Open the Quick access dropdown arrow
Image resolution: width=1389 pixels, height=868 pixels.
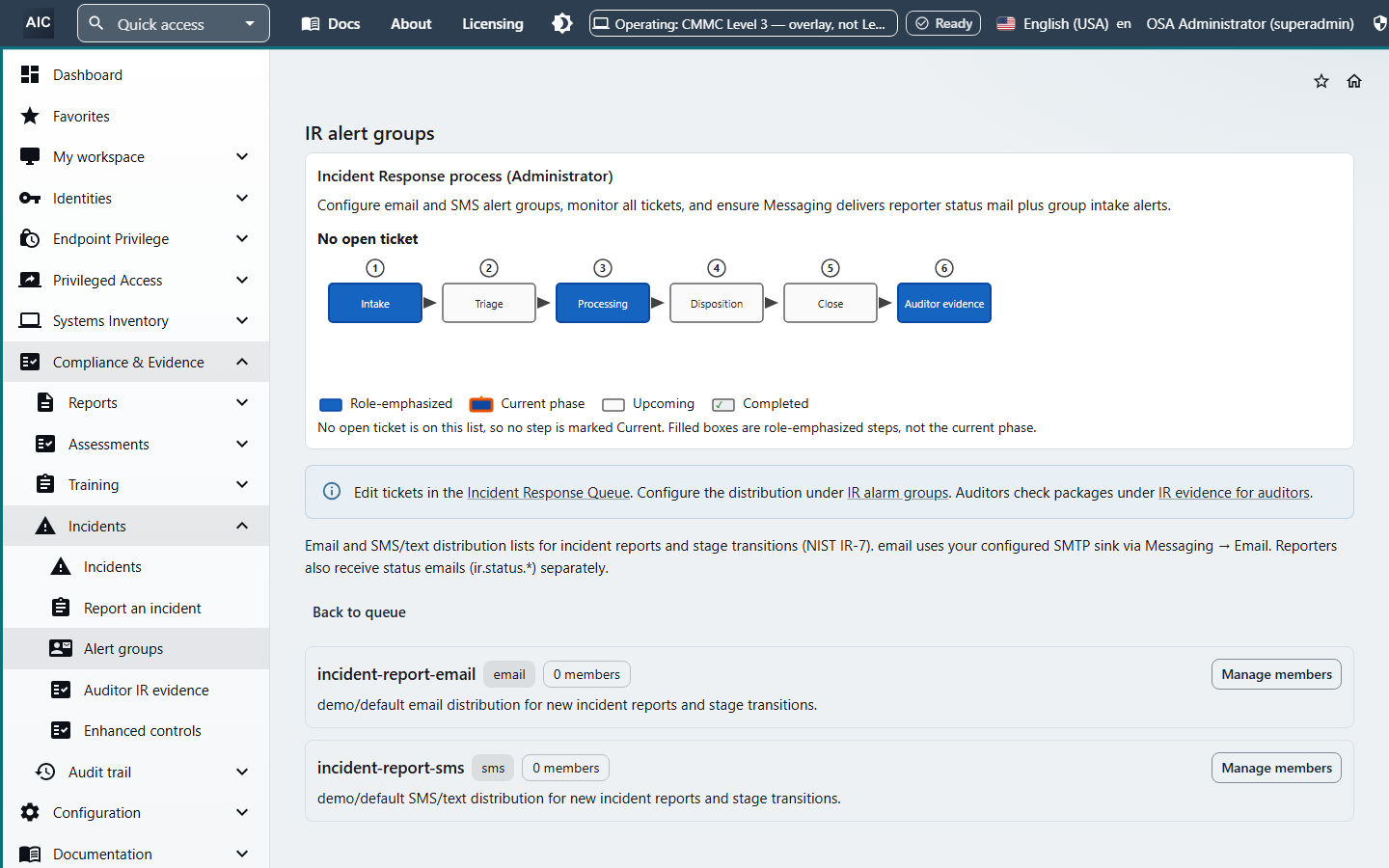[x=250, y=23]
